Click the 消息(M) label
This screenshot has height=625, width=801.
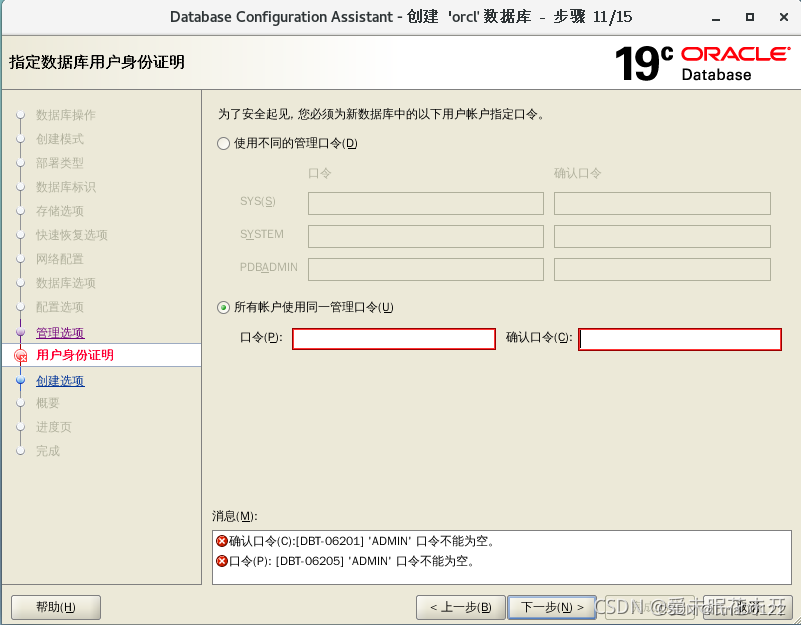[234, 516]
